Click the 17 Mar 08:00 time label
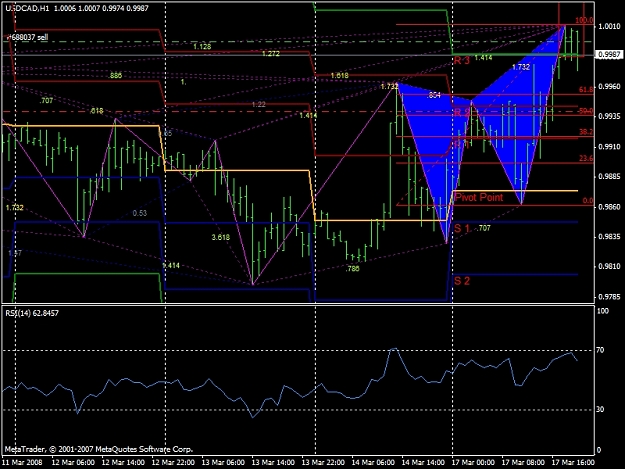 (523, 463)
